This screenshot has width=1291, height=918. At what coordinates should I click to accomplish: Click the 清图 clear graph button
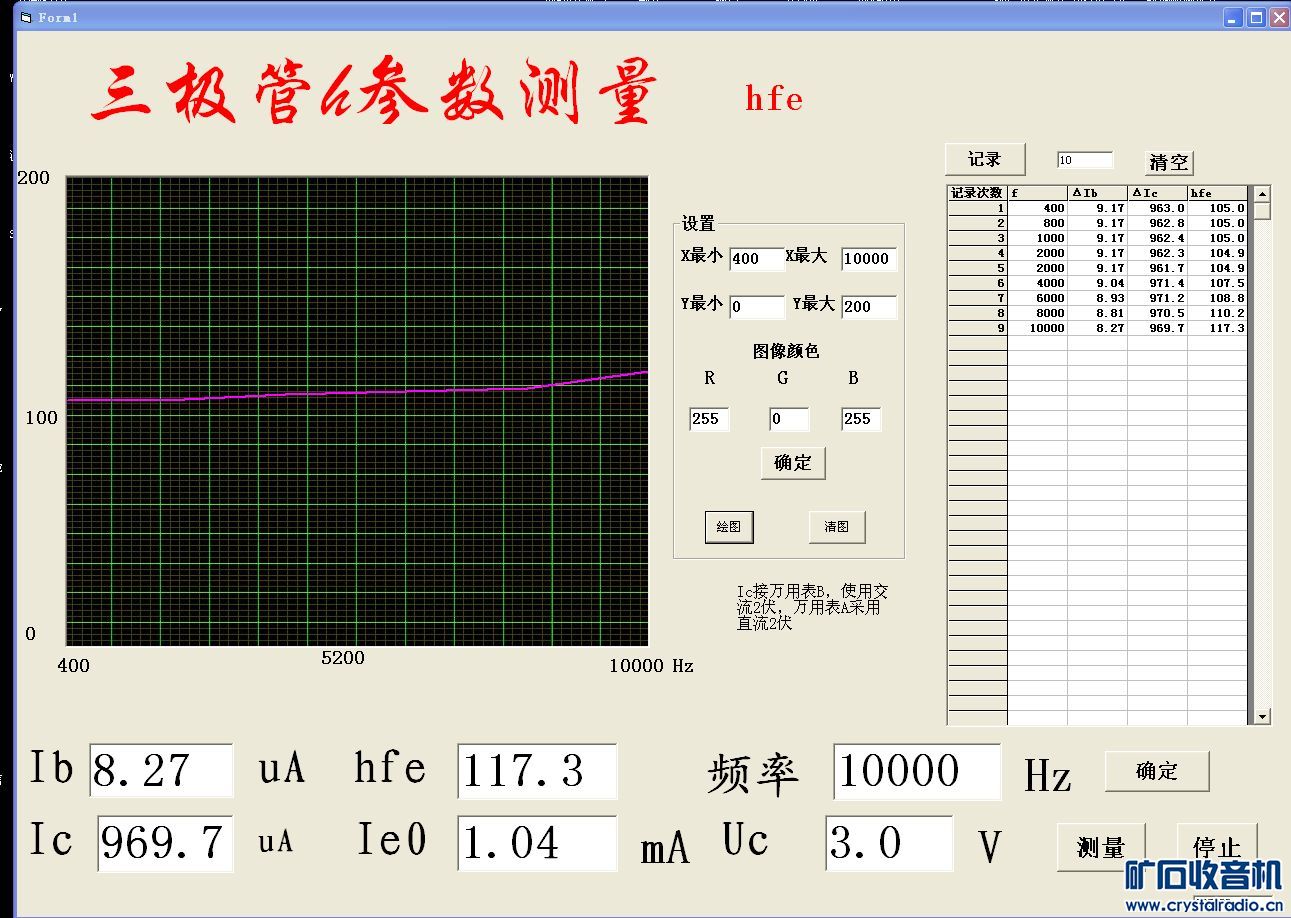836,527
